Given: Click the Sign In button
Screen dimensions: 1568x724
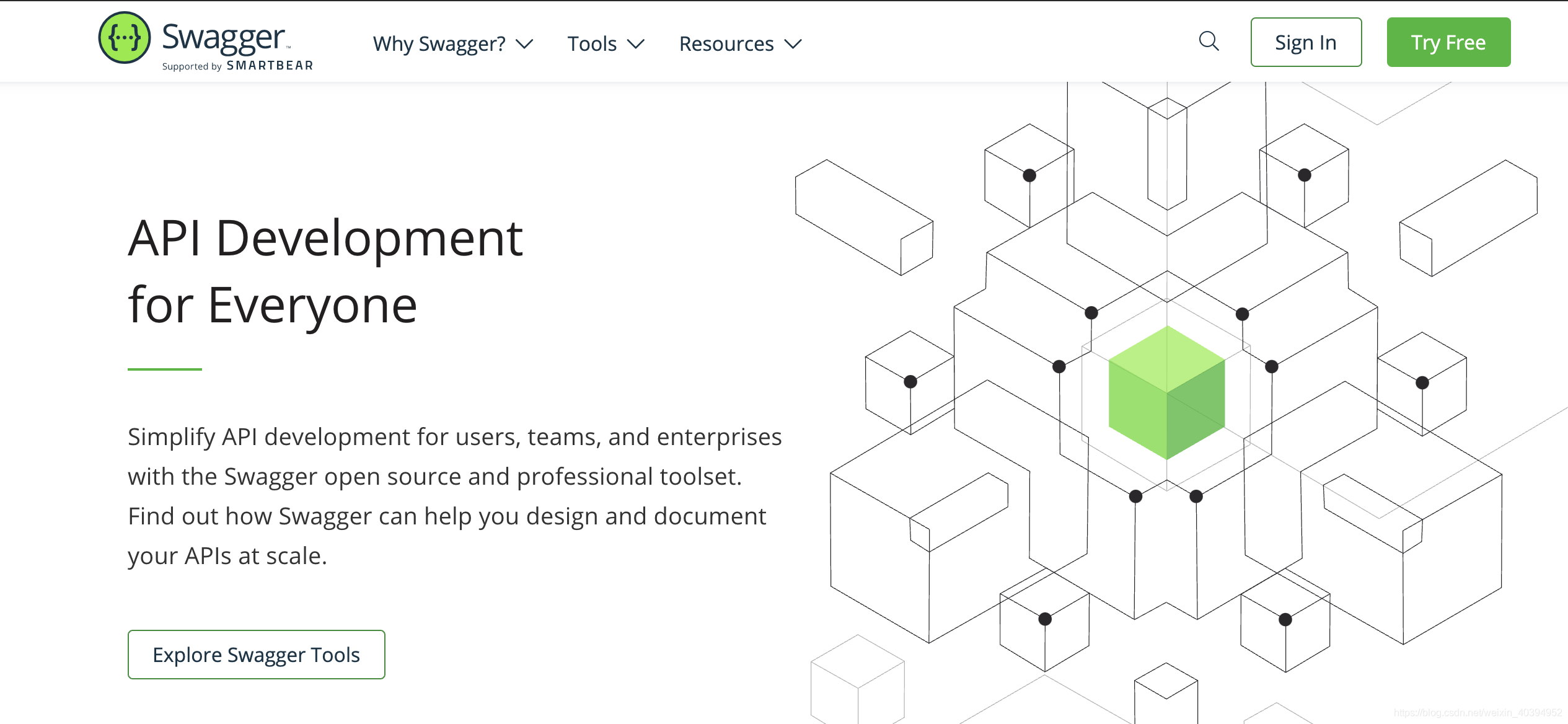Looking at the screenshot, I should 1306,42.
